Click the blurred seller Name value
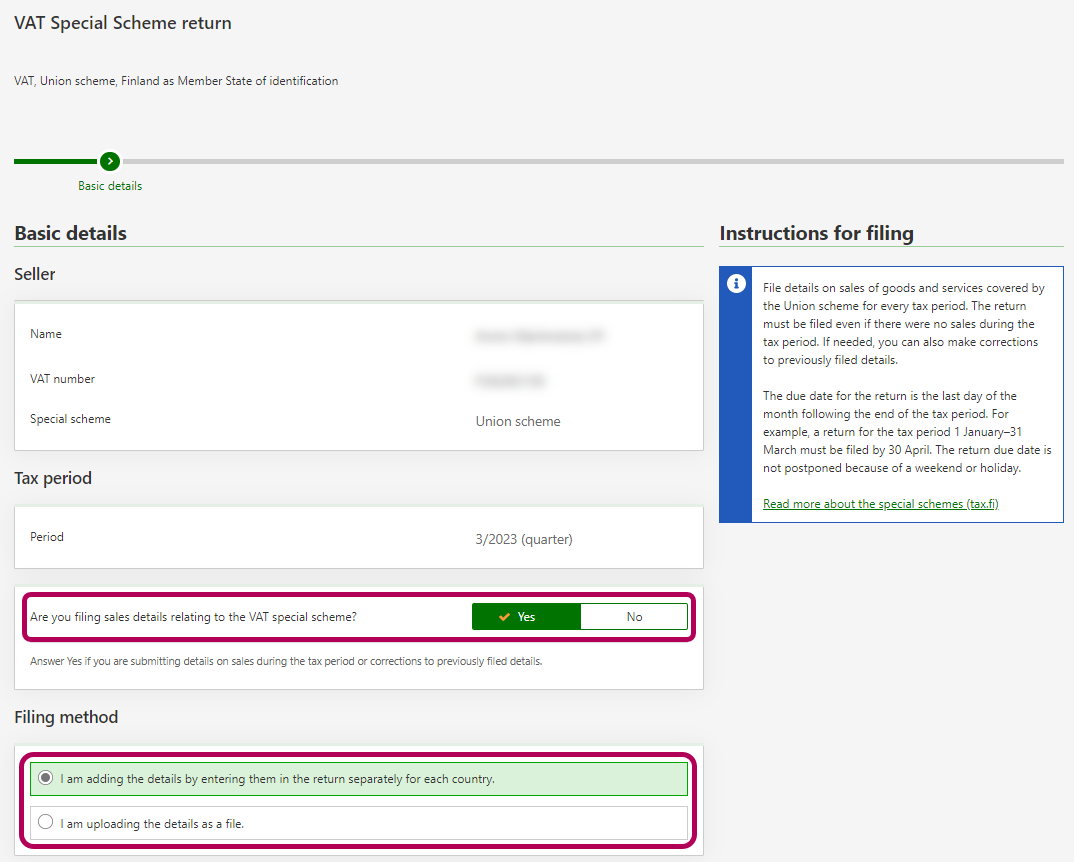The width and height of the screenshot is (1074, 862). click(x=542, y=337)
